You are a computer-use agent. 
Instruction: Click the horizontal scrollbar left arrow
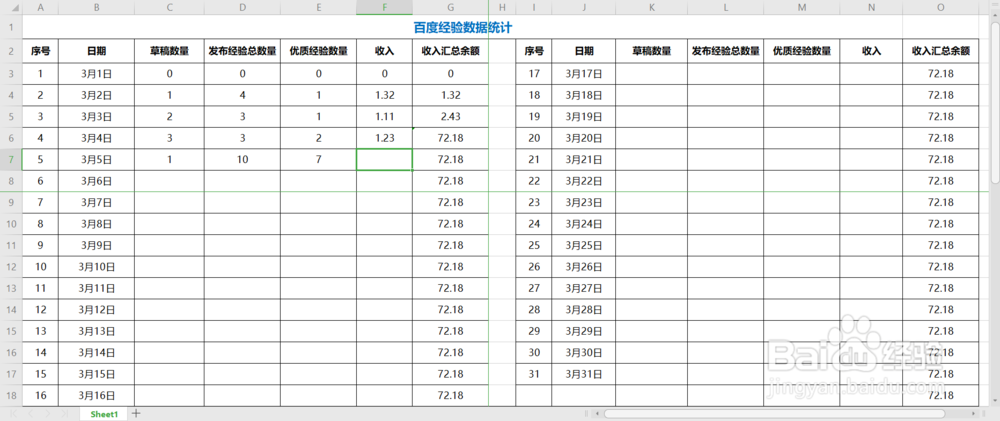596,413
